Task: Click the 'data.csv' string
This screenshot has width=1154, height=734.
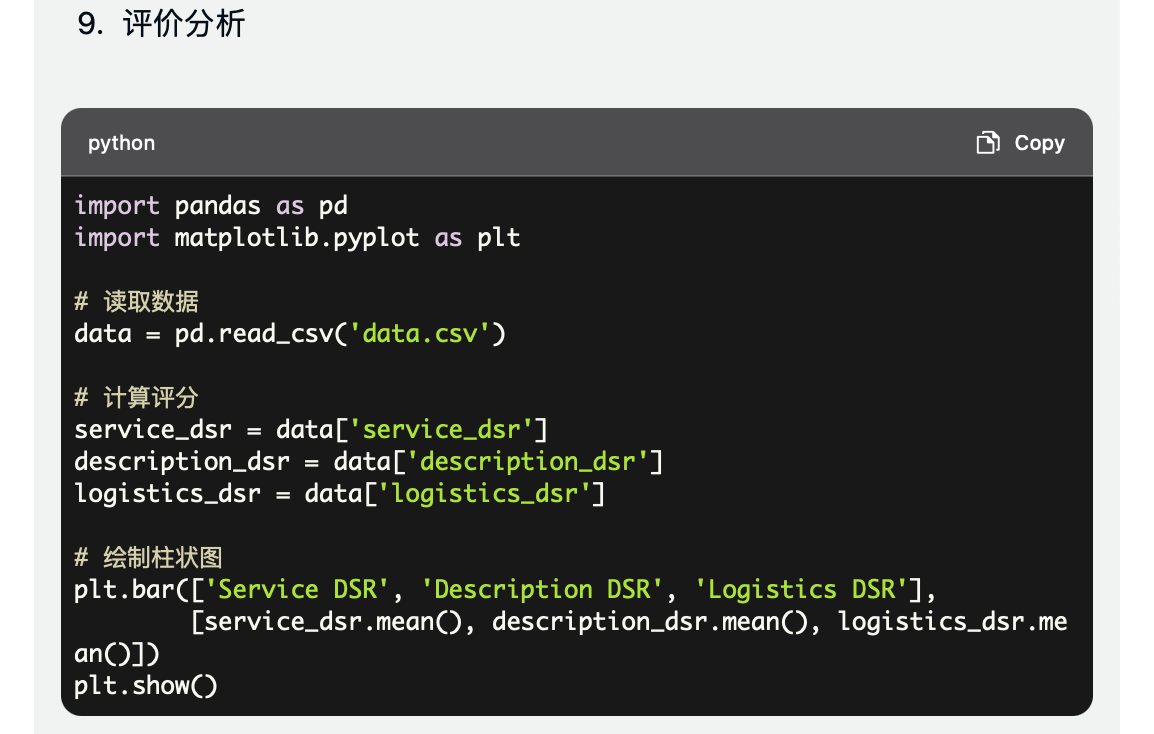Action: 420,334
